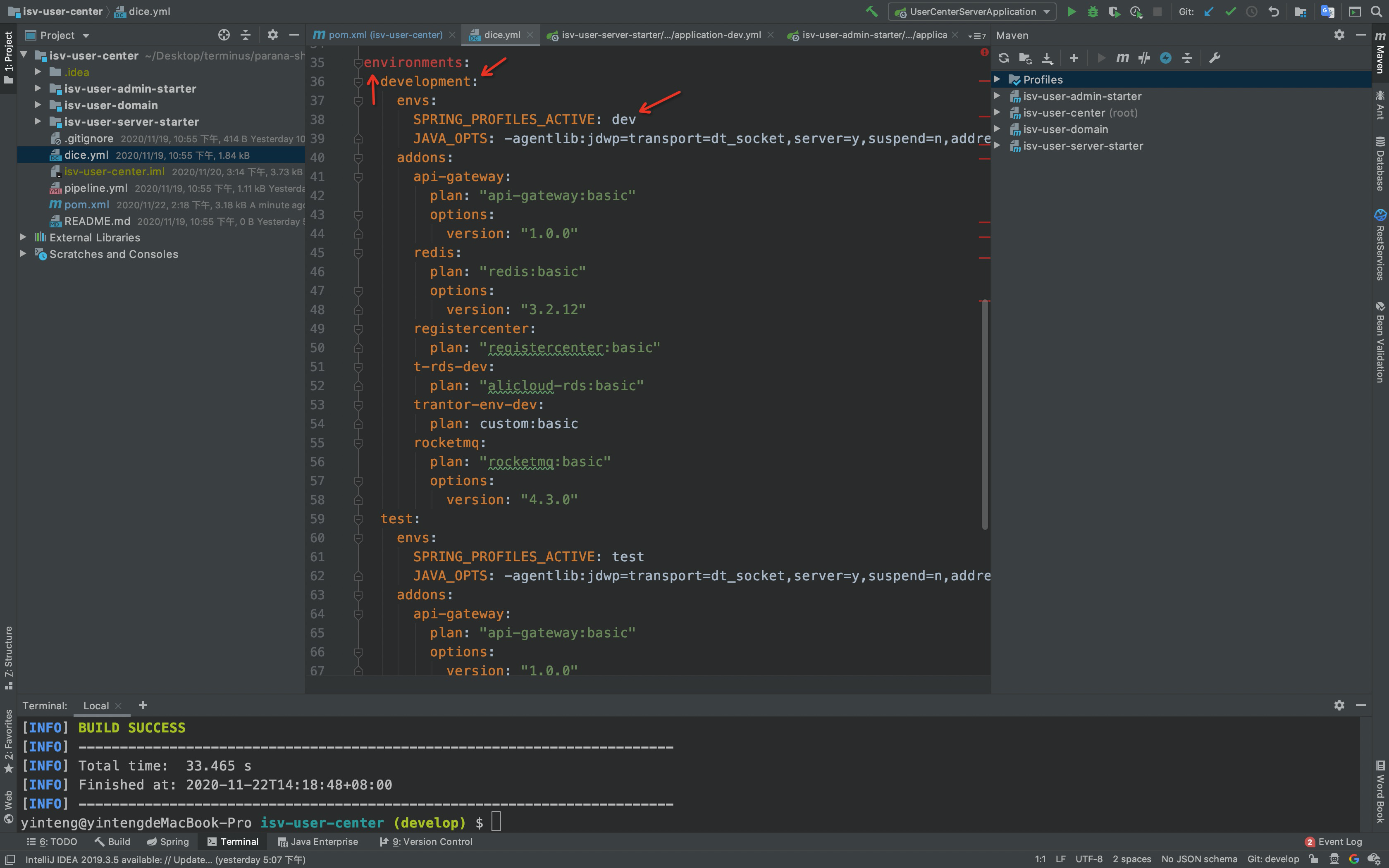The height and width of the screenshot is (868, 1389).
Task: Click No JSON schema in status bar
Action: (1199, 859)
